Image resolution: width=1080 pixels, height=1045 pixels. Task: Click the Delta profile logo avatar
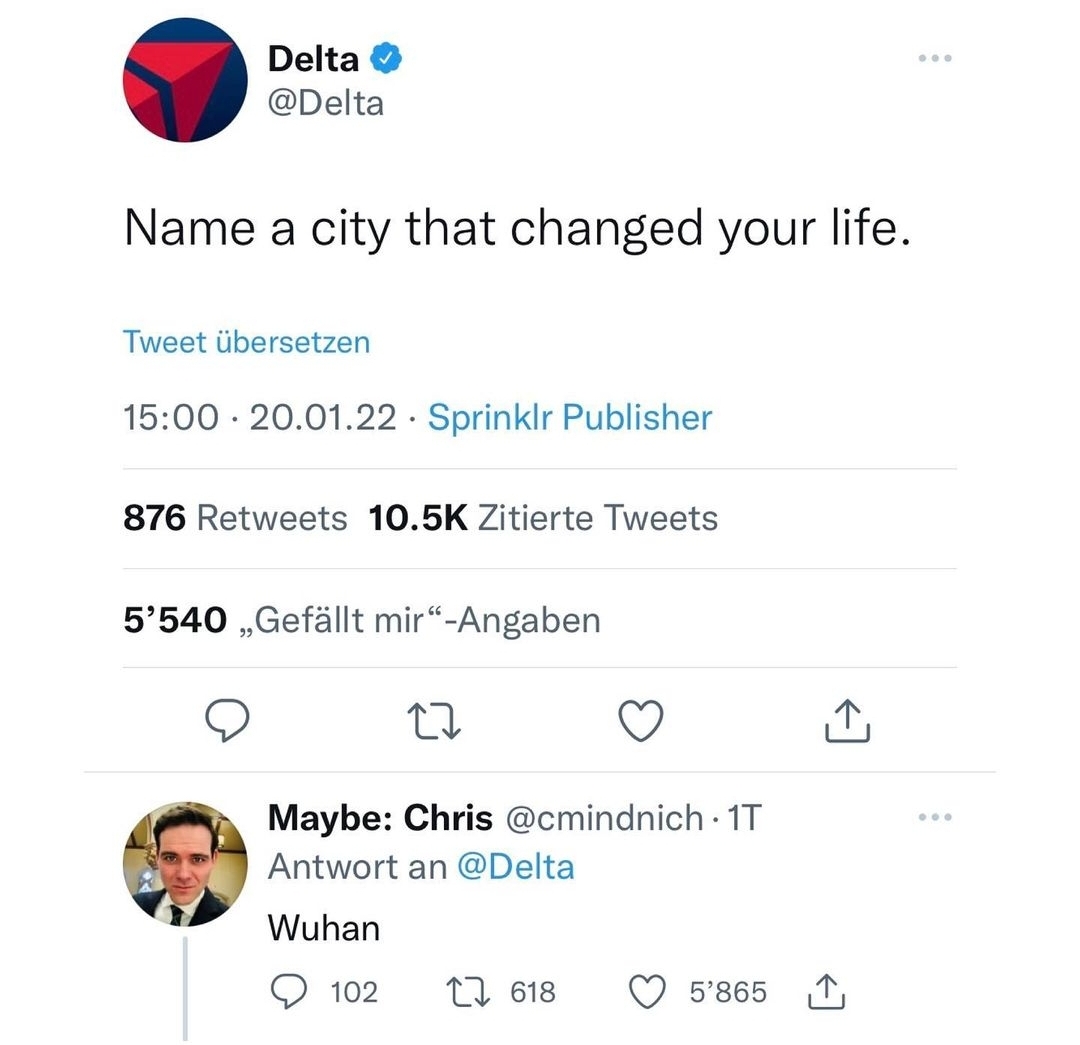tap(184, 79)
